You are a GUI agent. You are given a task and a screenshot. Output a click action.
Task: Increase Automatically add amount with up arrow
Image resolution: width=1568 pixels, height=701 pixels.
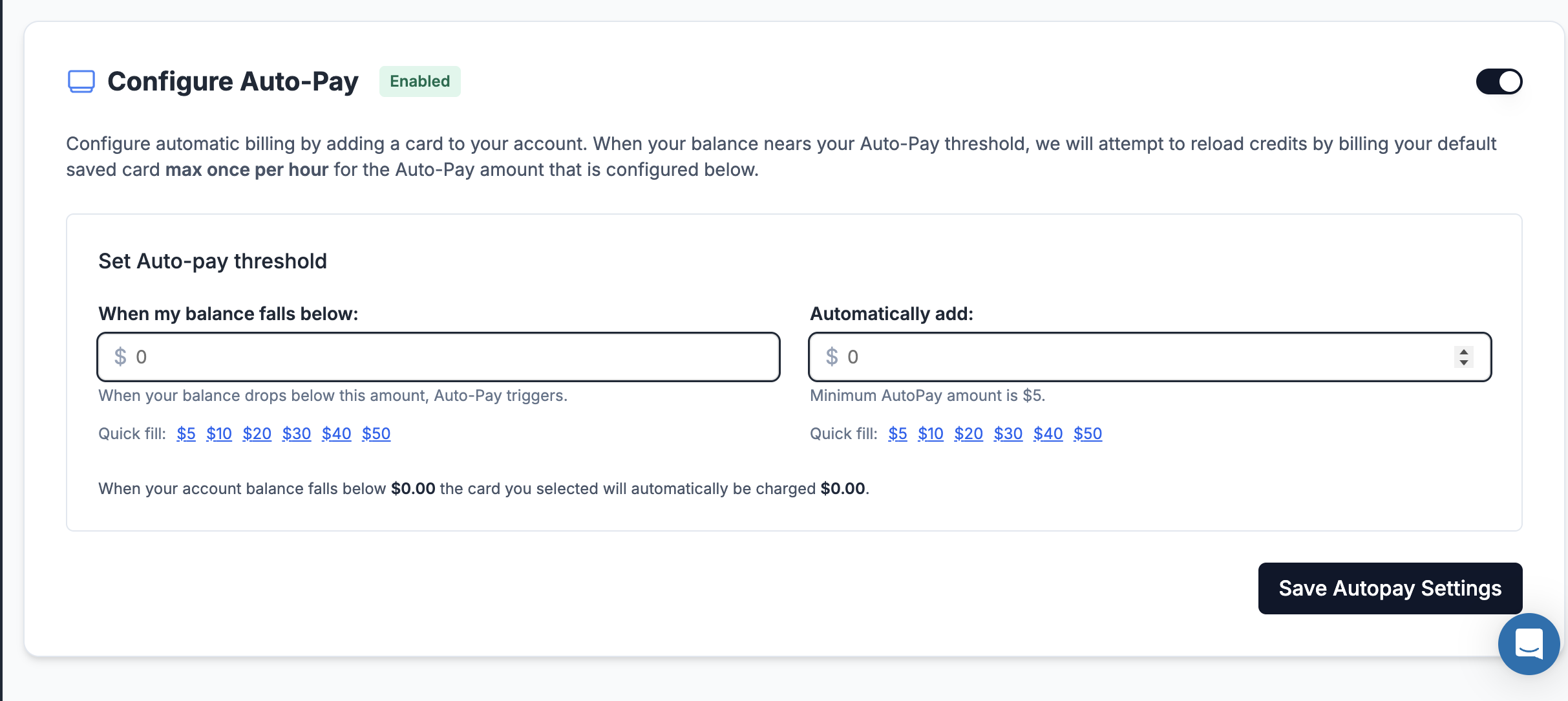coord(1464,351)
